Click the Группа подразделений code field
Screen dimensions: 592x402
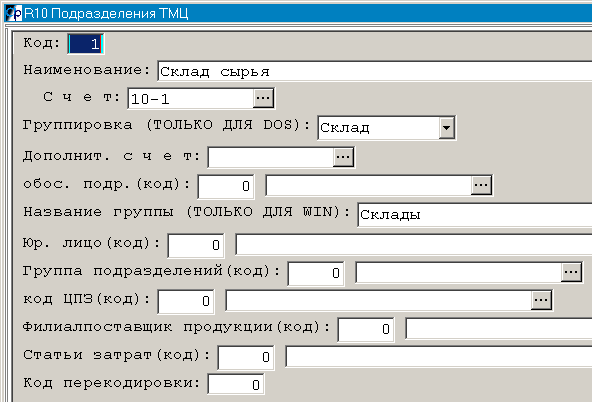tap(316, 273)
